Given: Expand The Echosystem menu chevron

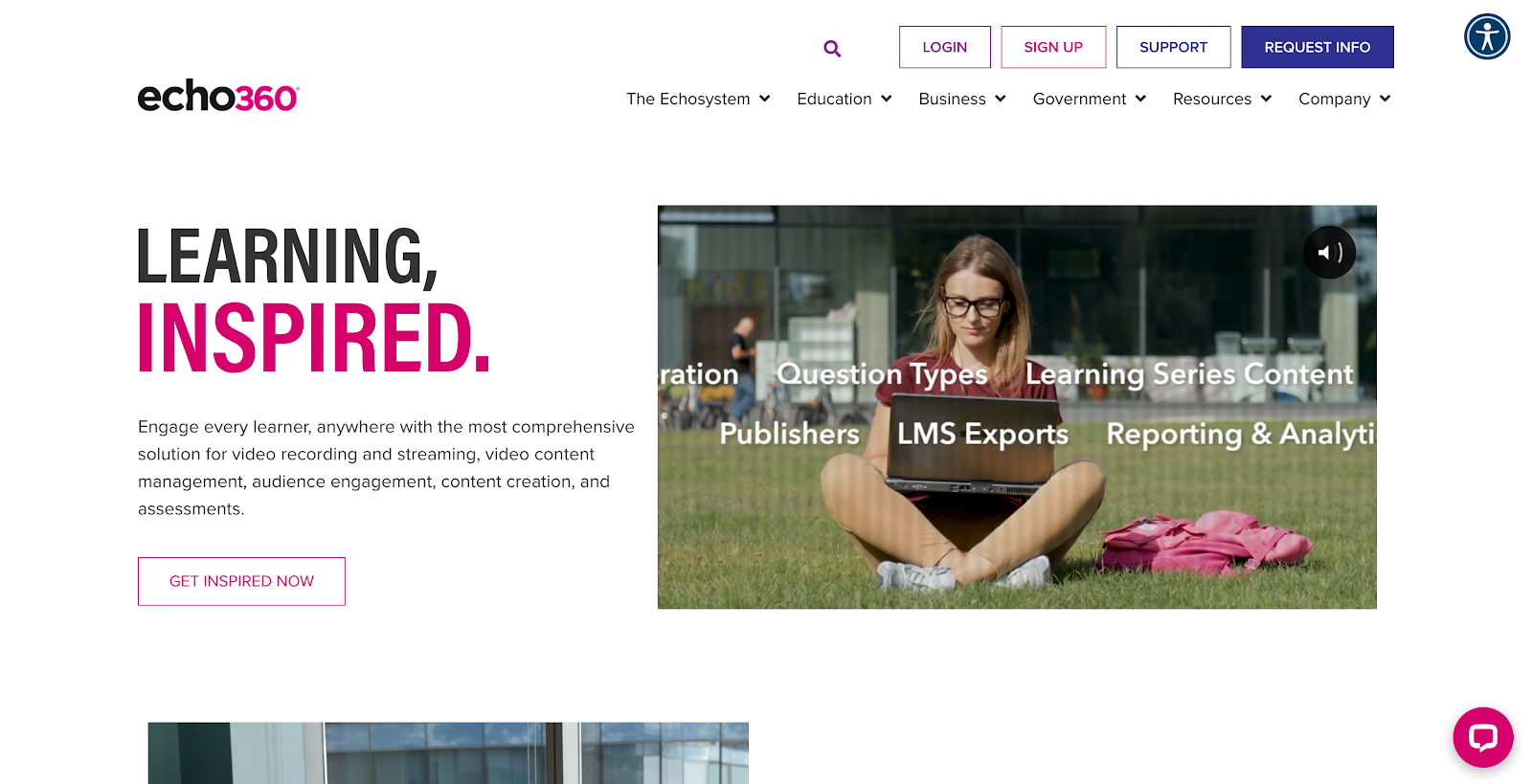Looking at the screenshot, I should coord(764,99).
